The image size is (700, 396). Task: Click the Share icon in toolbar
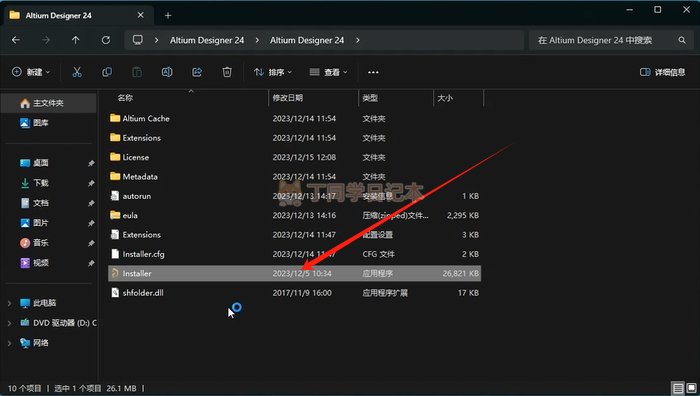pos(197,72)
